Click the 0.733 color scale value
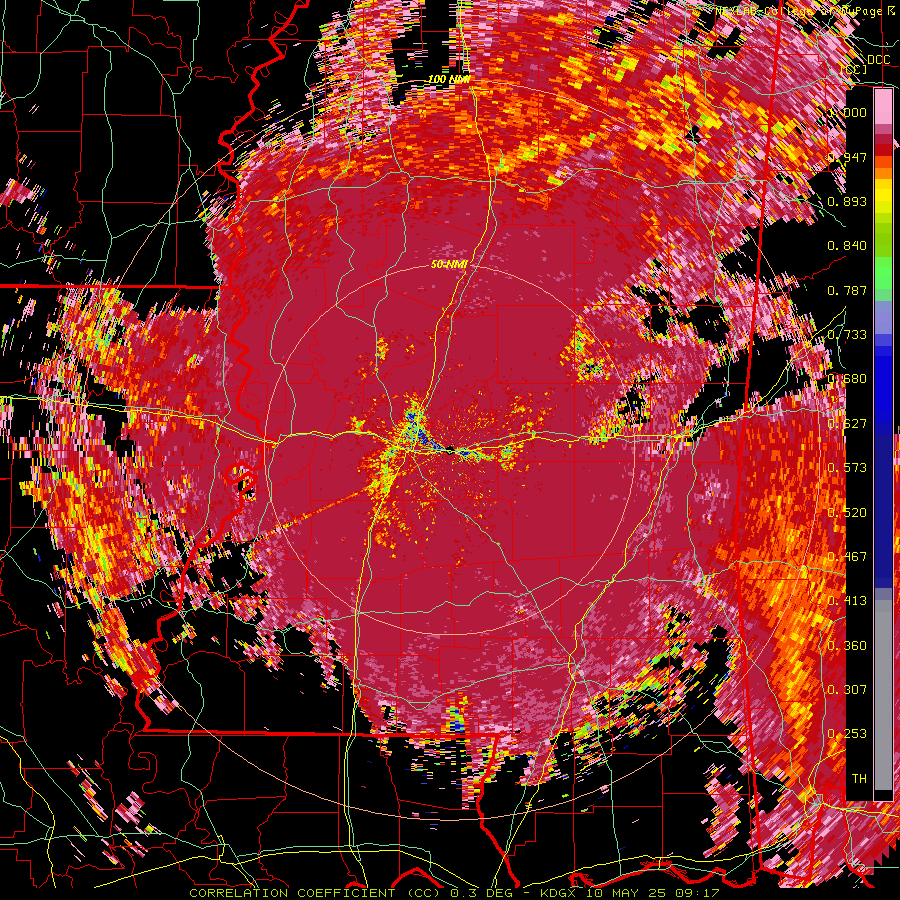This screenshot has height=900, width=900. tap(847, 335)
